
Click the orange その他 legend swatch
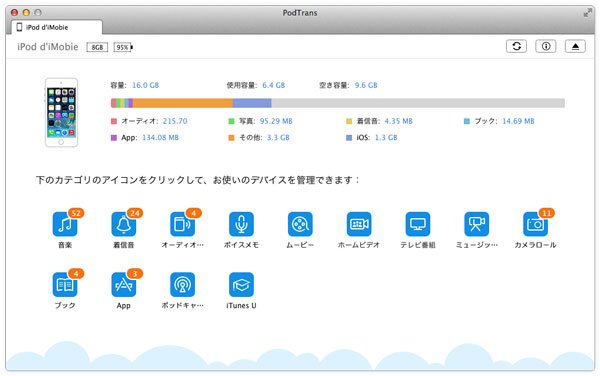click(231, 138)
